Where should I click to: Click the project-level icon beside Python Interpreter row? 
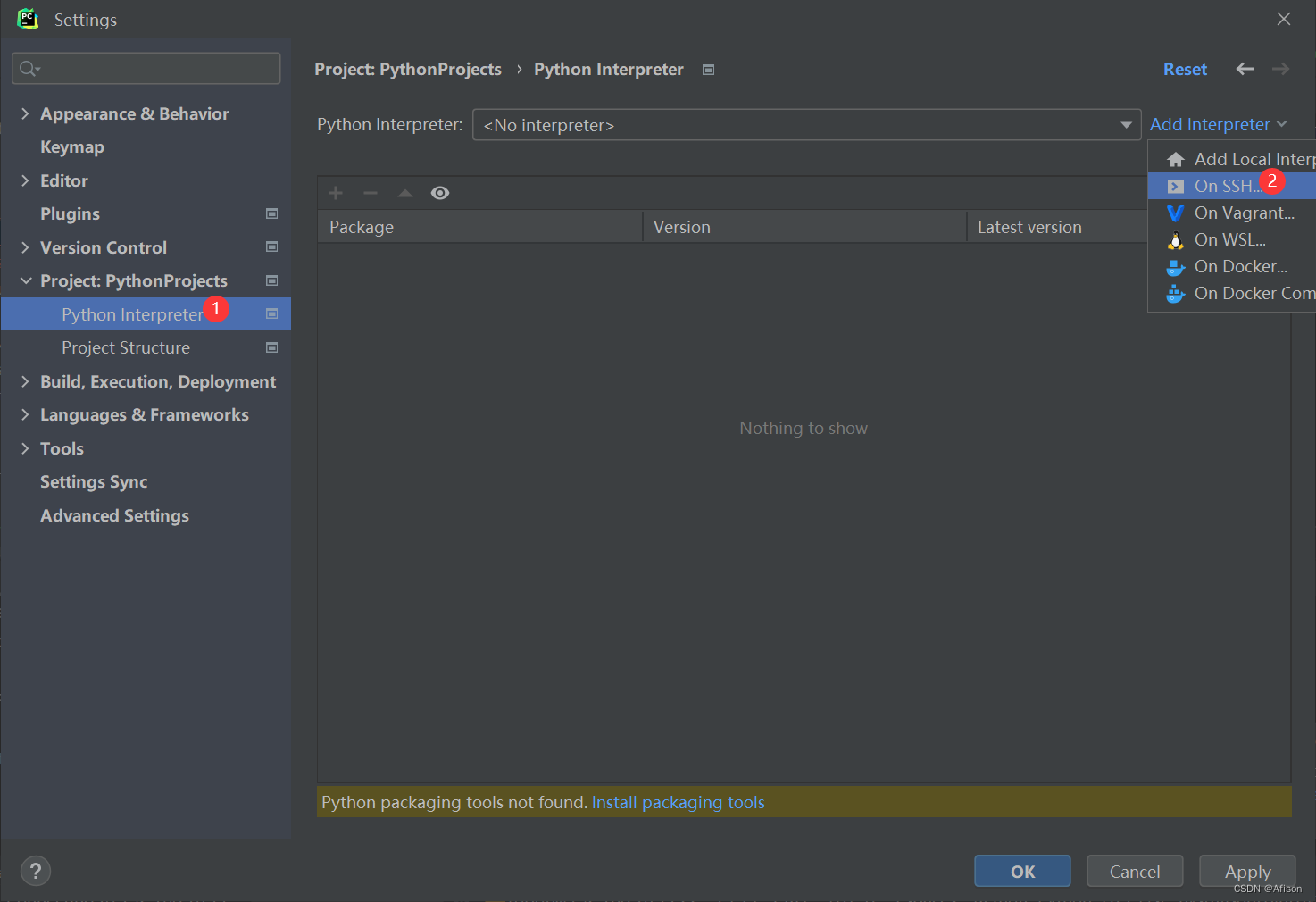click(272, 313)
